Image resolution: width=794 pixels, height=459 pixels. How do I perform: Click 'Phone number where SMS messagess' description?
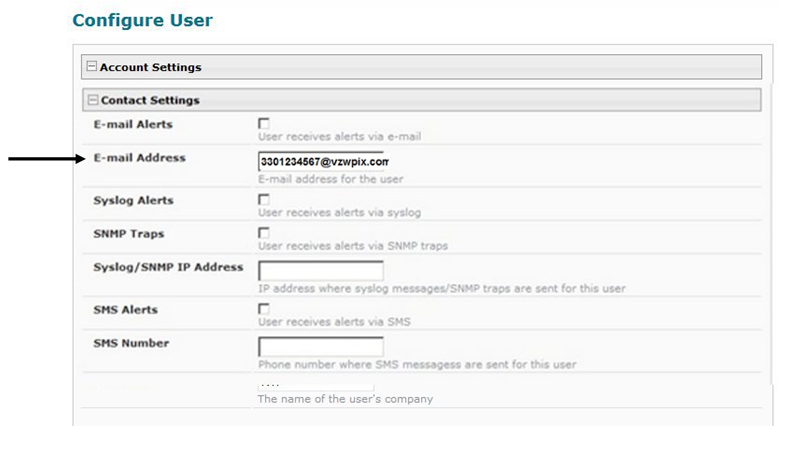coord(417,365)
